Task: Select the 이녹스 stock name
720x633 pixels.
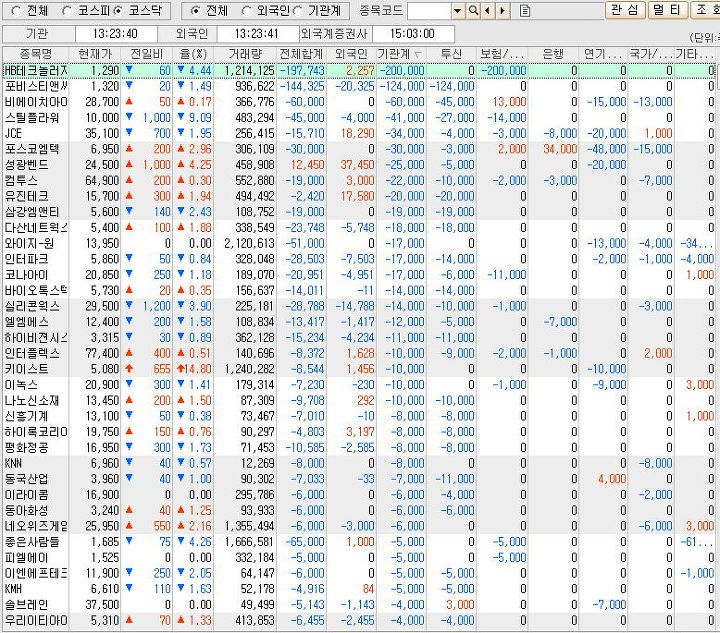Action: click(x=21, y=385)
